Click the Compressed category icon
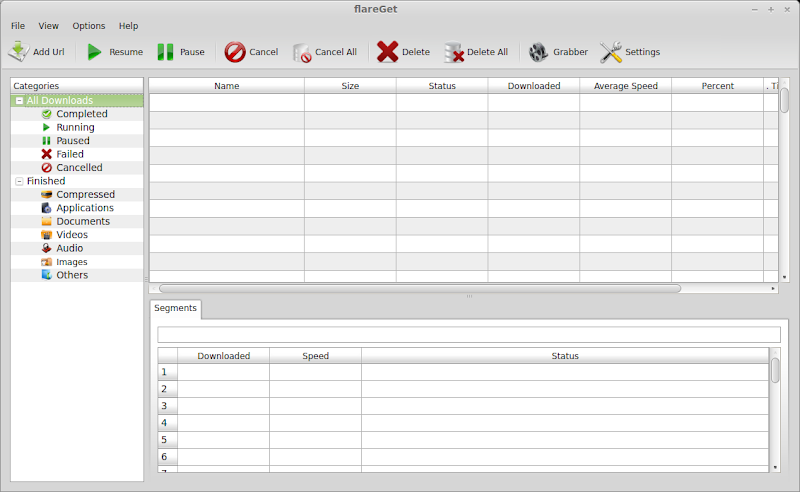This screenshot has width=800, height=492. pyautogui.click(x=46, y=194)
